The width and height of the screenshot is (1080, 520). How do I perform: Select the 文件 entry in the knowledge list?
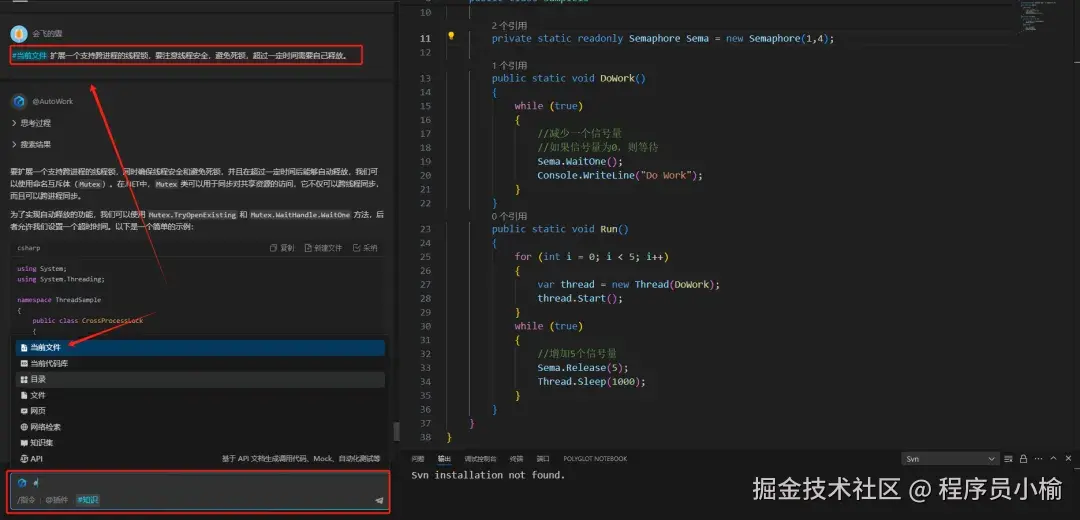tap(200, 395)
